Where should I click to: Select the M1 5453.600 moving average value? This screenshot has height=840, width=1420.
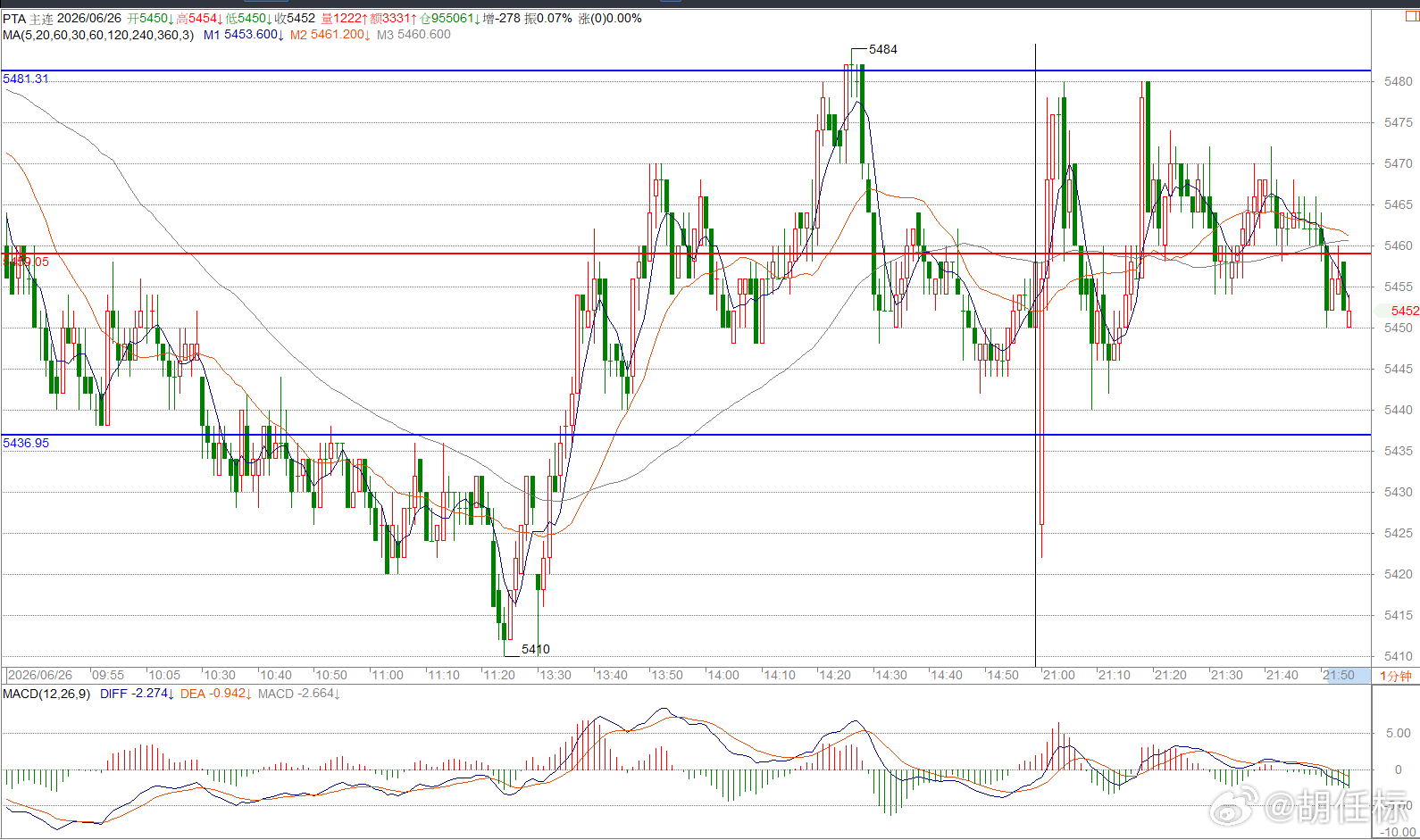[x=243, y=35]
